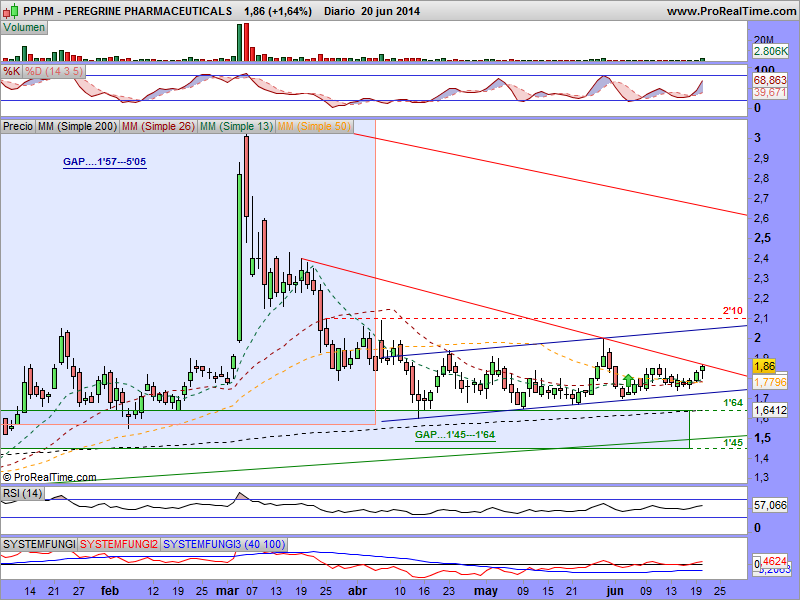Click the www.ProRealTime.com link in header
The width and height of the screenshot is (800, 600).
[731, 11]
